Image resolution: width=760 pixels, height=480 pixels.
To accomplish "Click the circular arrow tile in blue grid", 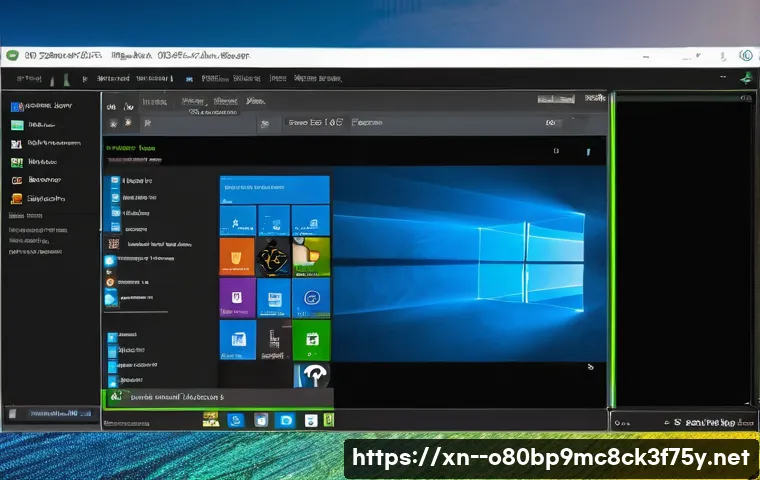I will (x=311, y=298).
